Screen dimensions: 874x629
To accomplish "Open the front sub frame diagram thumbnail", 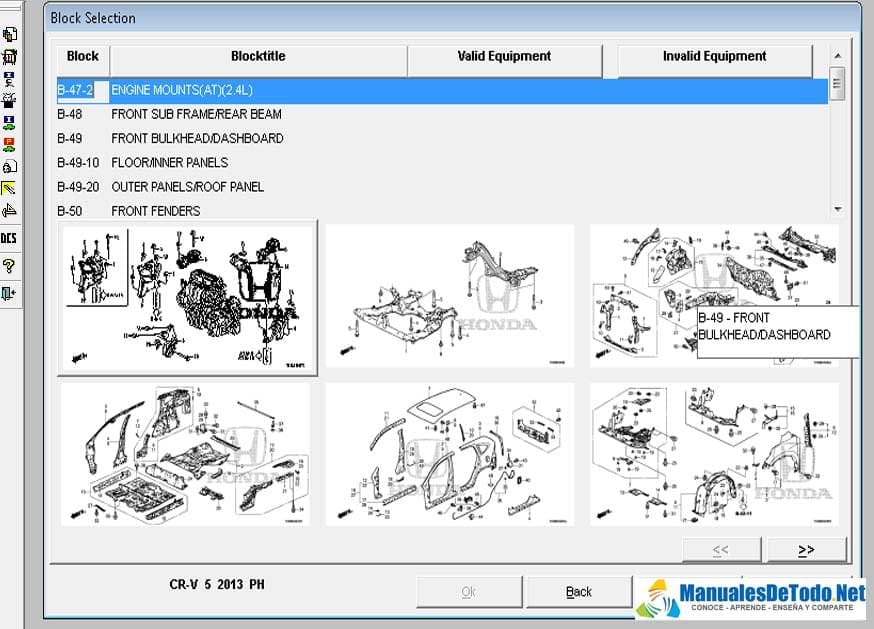I will tap(449, 296).
